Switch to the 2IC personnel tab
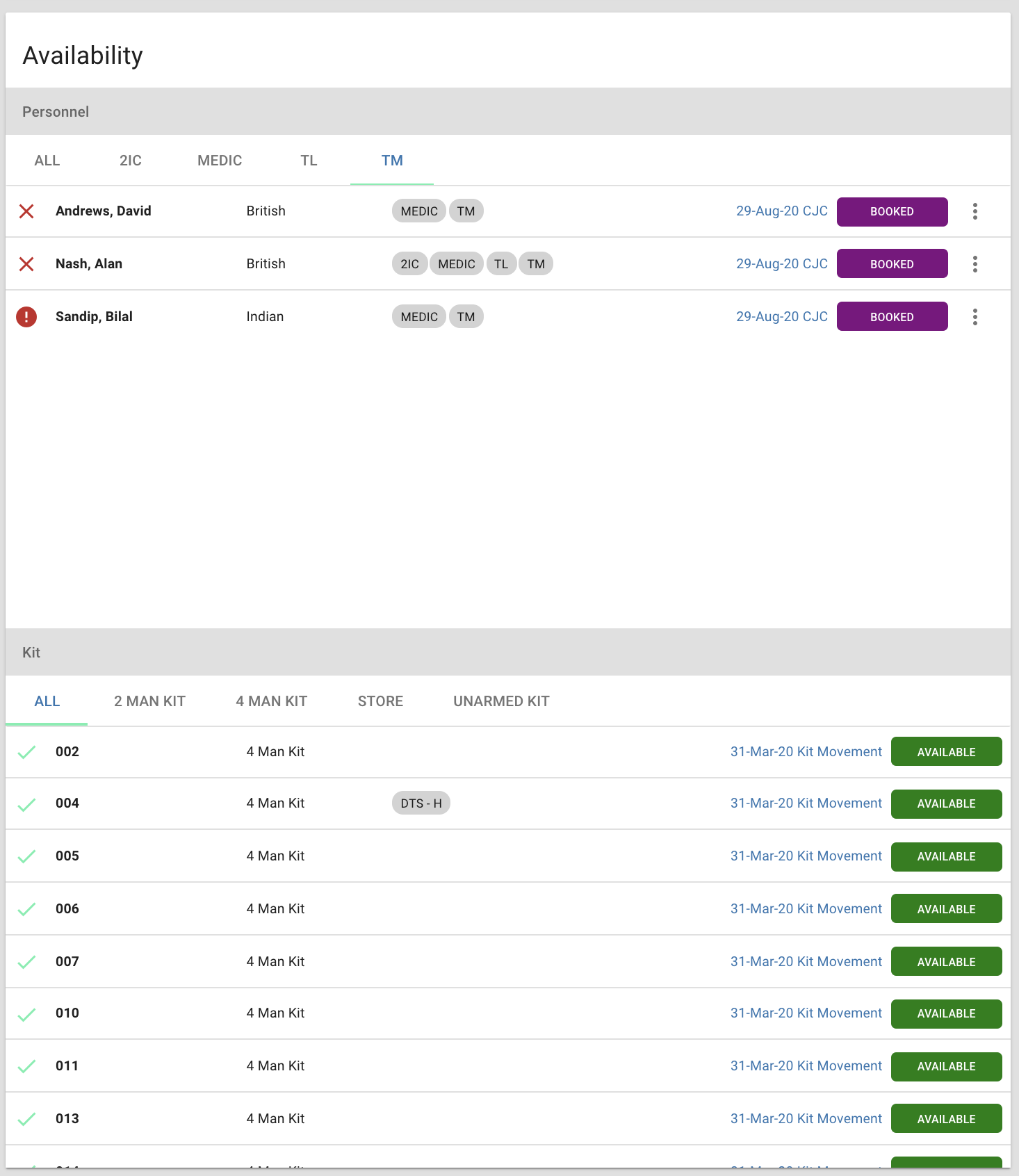Viewport: 1019px width, 1176px height. (131, 161)
